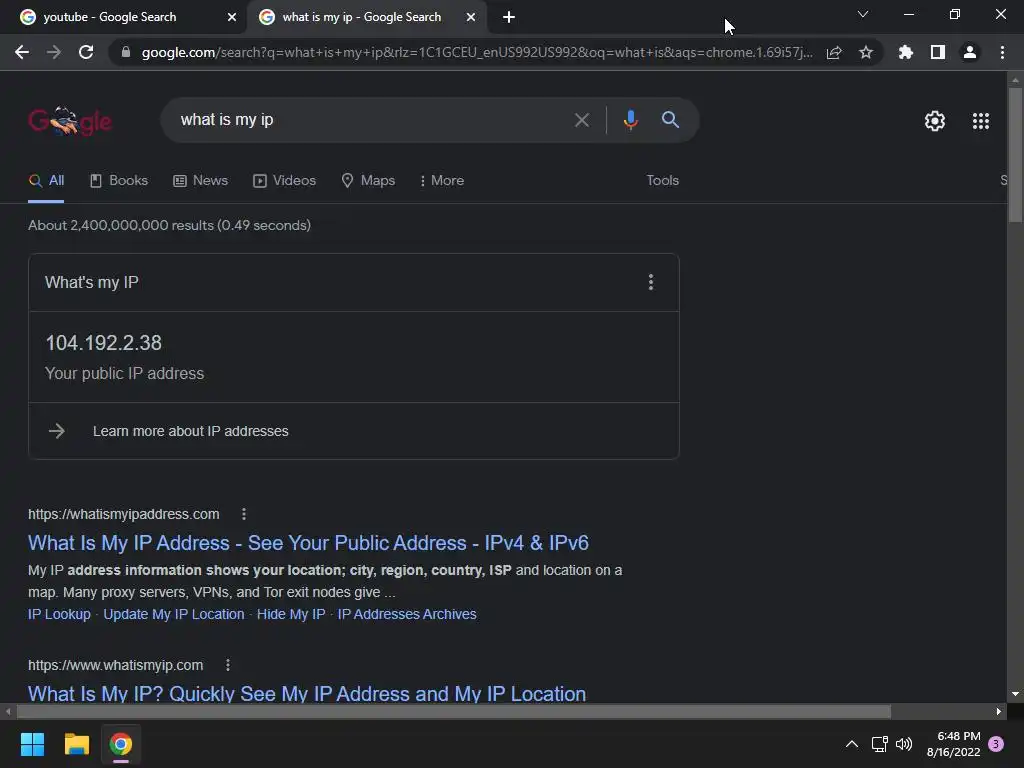1024x768 pixels.
Task: Open What Is My IP? Quickly See result
Action: tap(307, 693)
